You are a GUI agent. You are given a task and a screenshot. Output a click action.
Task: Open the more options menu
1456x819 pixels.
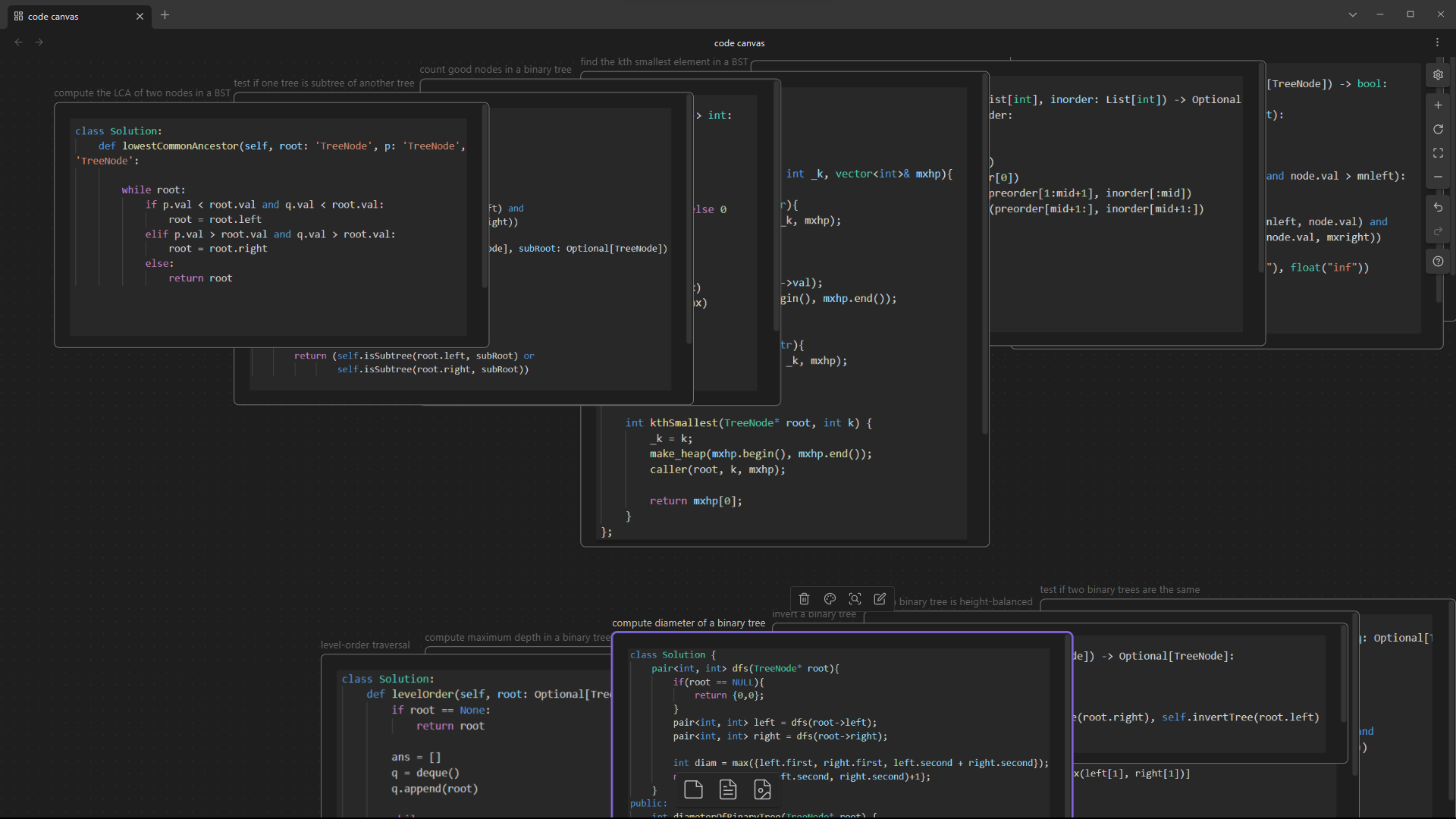tap(1437, 42)
